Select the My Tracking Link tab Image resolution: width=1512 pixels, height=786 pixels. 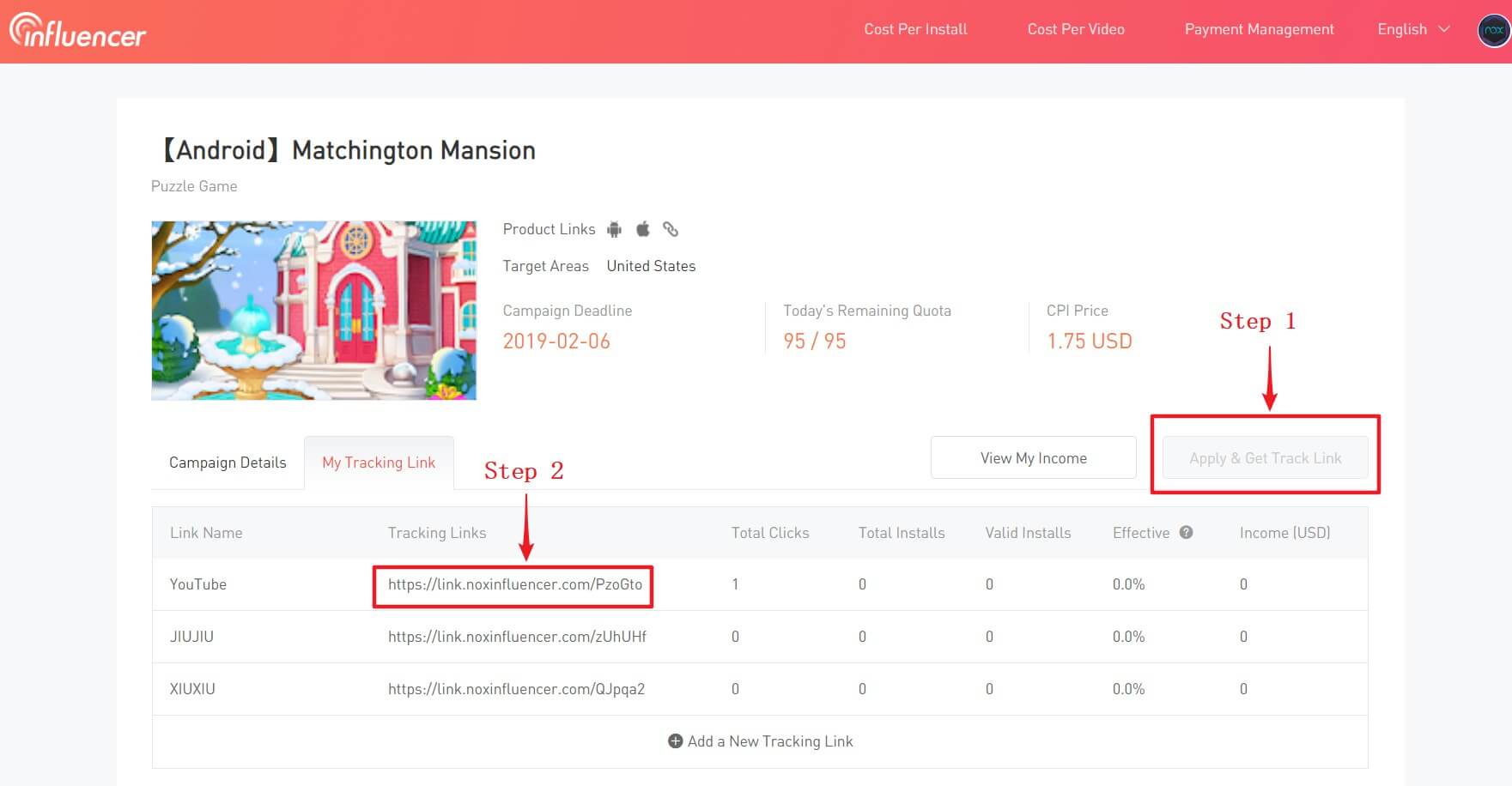[379, 463]
